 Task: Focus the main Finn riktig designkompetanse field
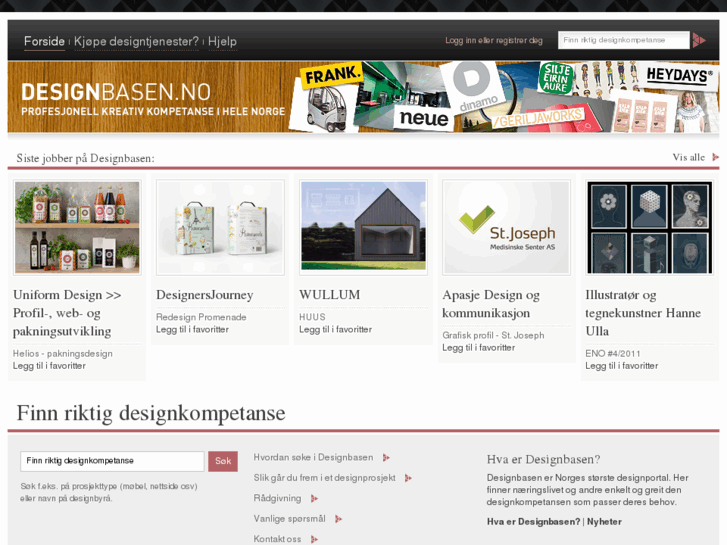(112, 461)
